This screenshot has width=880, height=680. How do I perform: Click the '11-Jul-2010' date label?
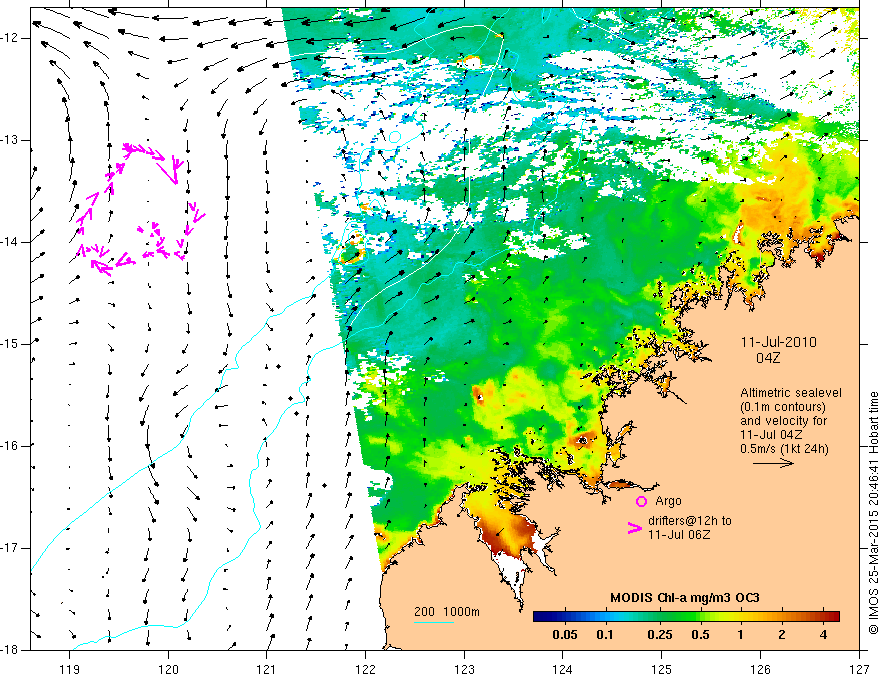tap(778, 342)
